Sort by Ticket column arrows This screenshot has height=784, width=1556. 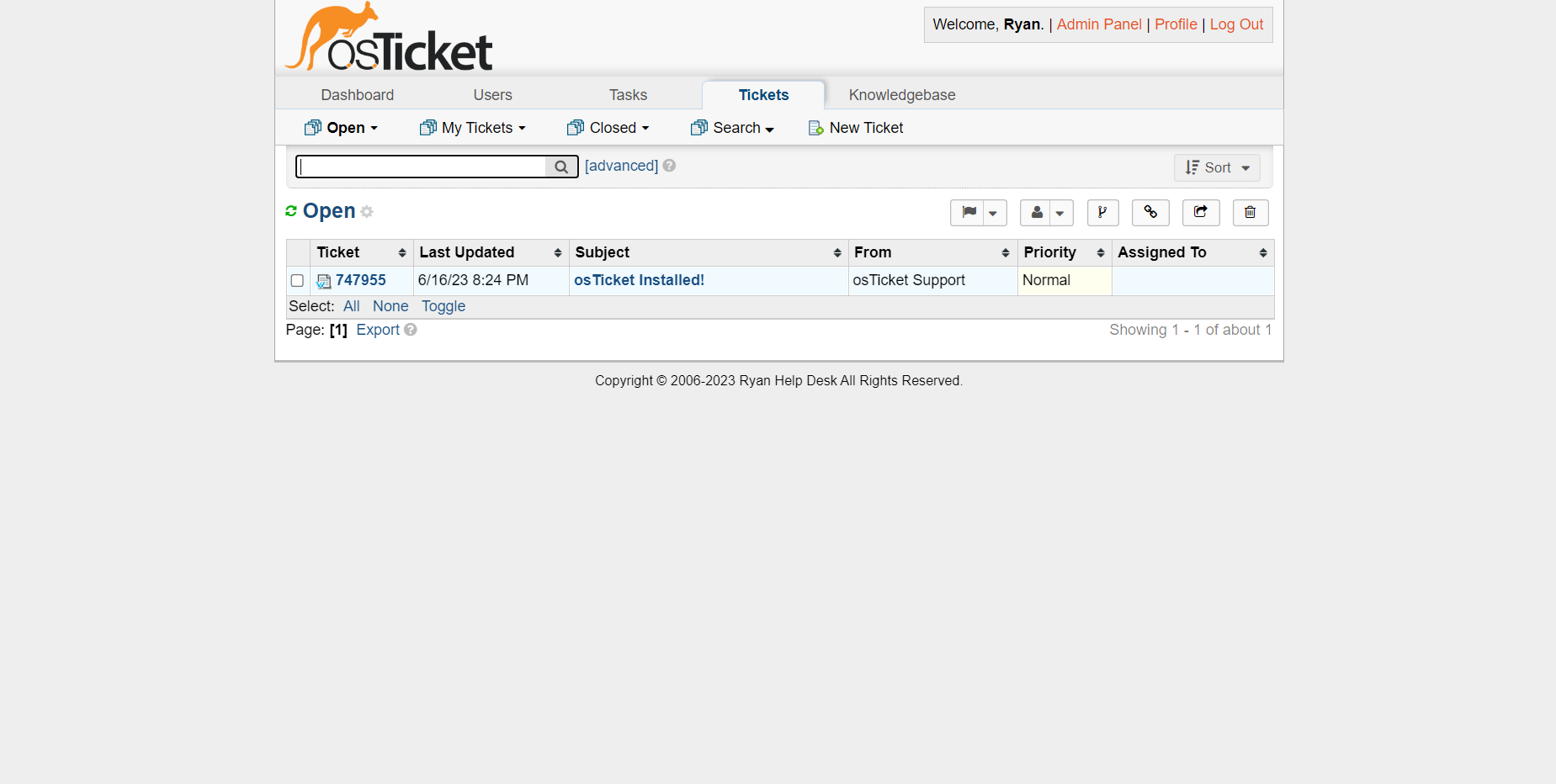click(x=402, y=253)
